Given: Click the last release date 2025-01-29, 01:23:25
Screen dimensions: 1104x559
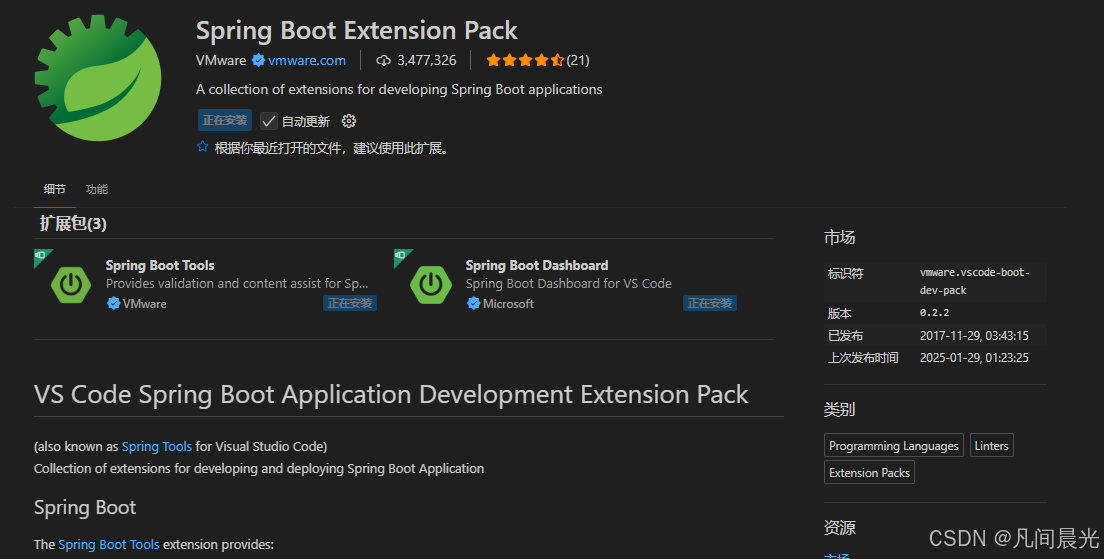Looking at the screenshot, I should point(974,358).
